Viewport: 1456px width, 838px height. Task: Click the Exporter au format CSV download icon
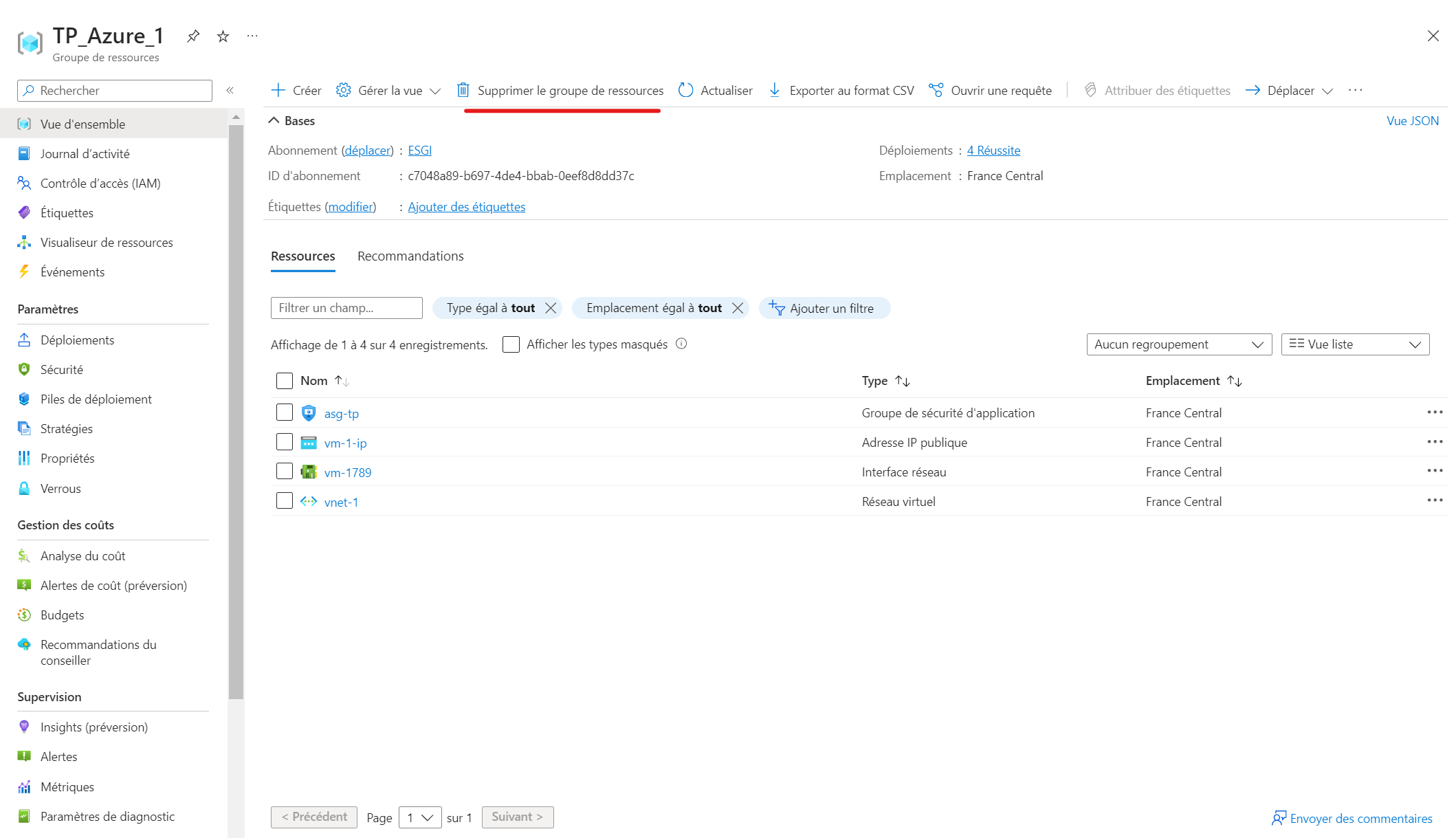(x=775, y=90)
